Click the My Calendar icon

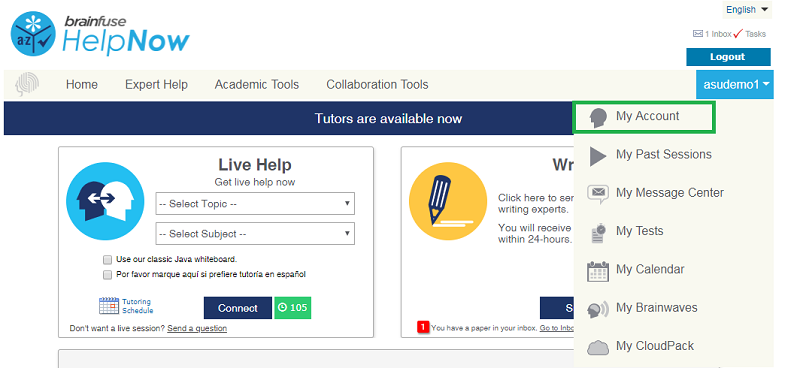click(x=598, y=271)
